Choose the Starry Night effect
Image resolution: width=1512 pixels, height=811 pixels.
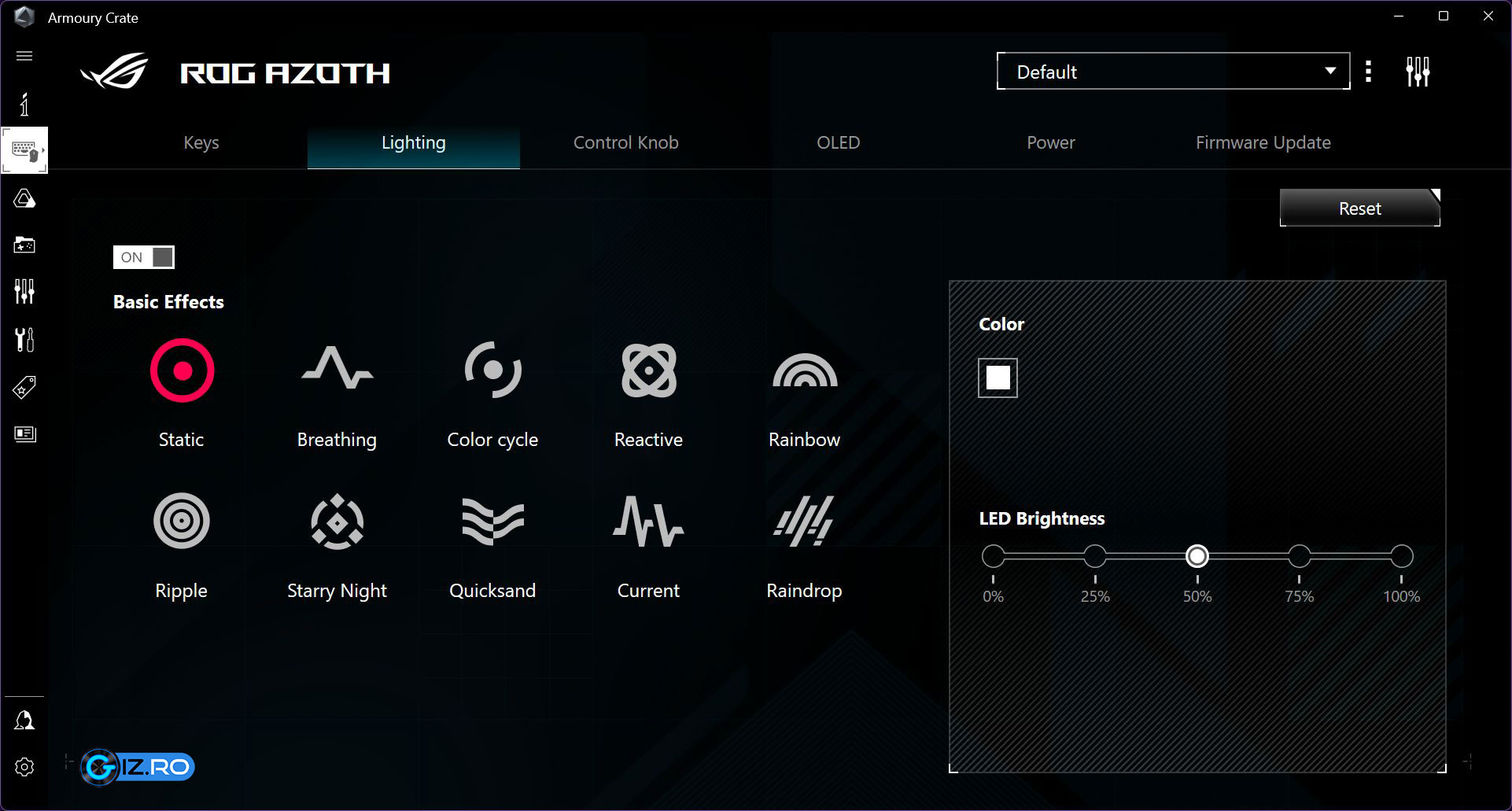[x=337, y=521]
